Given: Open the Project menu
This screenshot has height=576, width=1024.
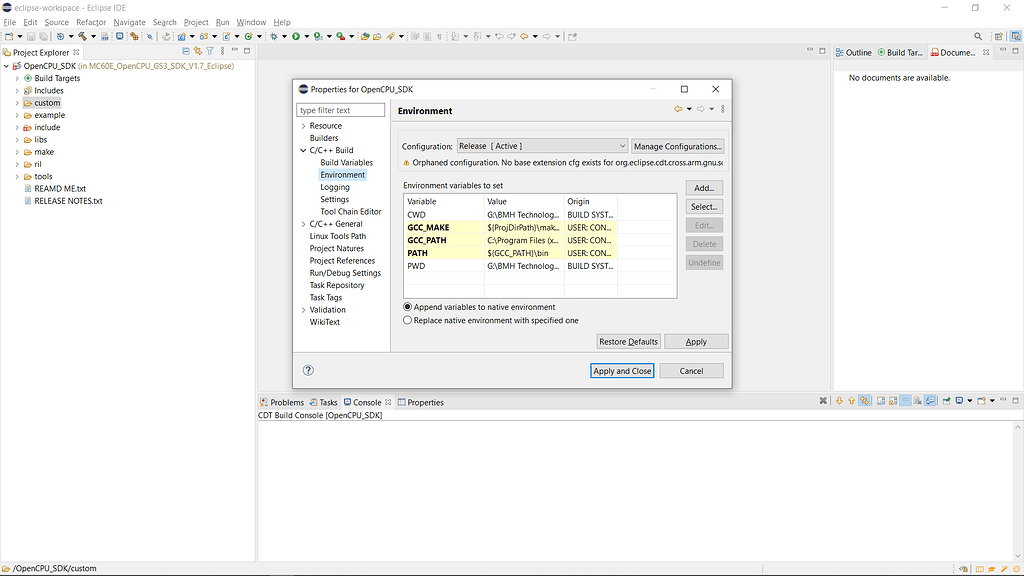Looking at the screenshot, I should tap(195, 21).
